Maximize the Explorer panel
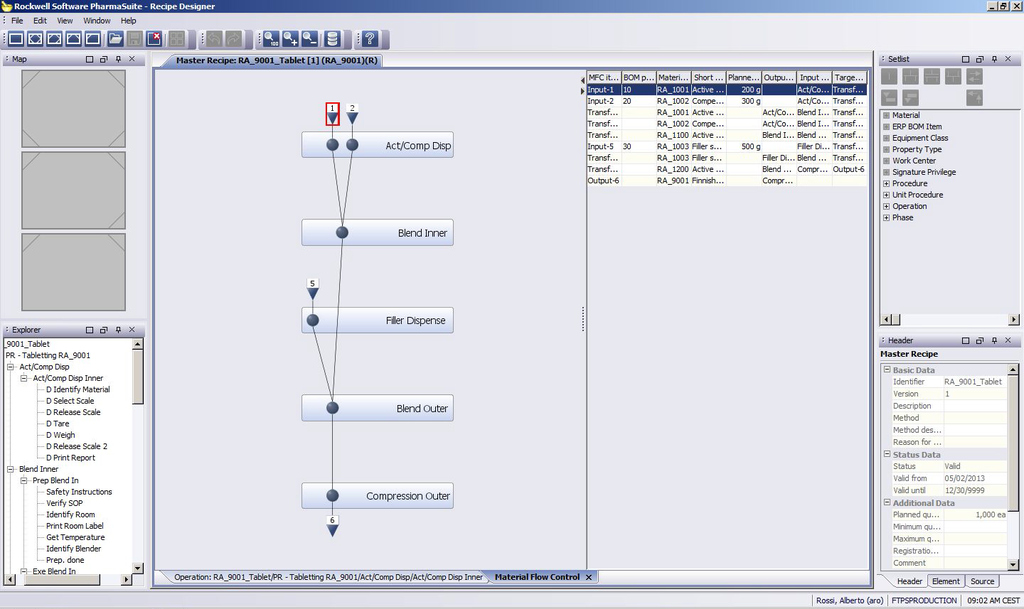The width and height of the screenshot is (1024, 609). pyautogui.click(x=89, y=330)
